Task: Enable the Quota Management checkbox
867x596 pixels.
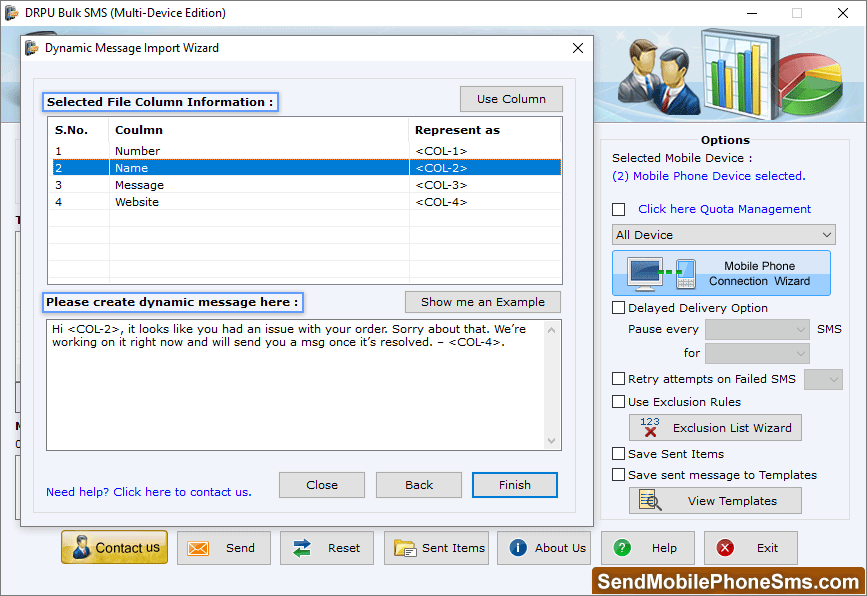Action: [x=618, y=210]
